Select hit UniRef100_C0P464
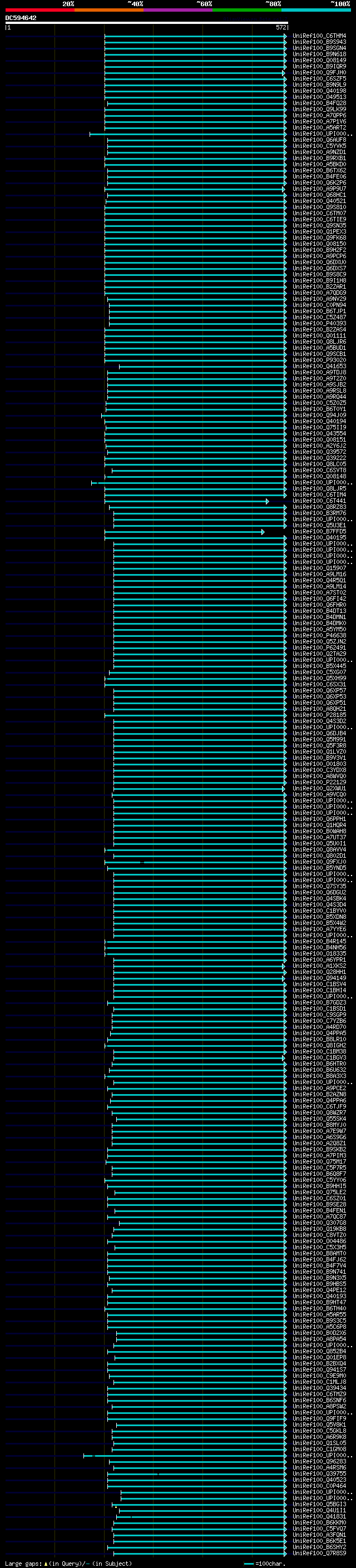This screenshot has height=1568, width=356. tap(319, 1486)
